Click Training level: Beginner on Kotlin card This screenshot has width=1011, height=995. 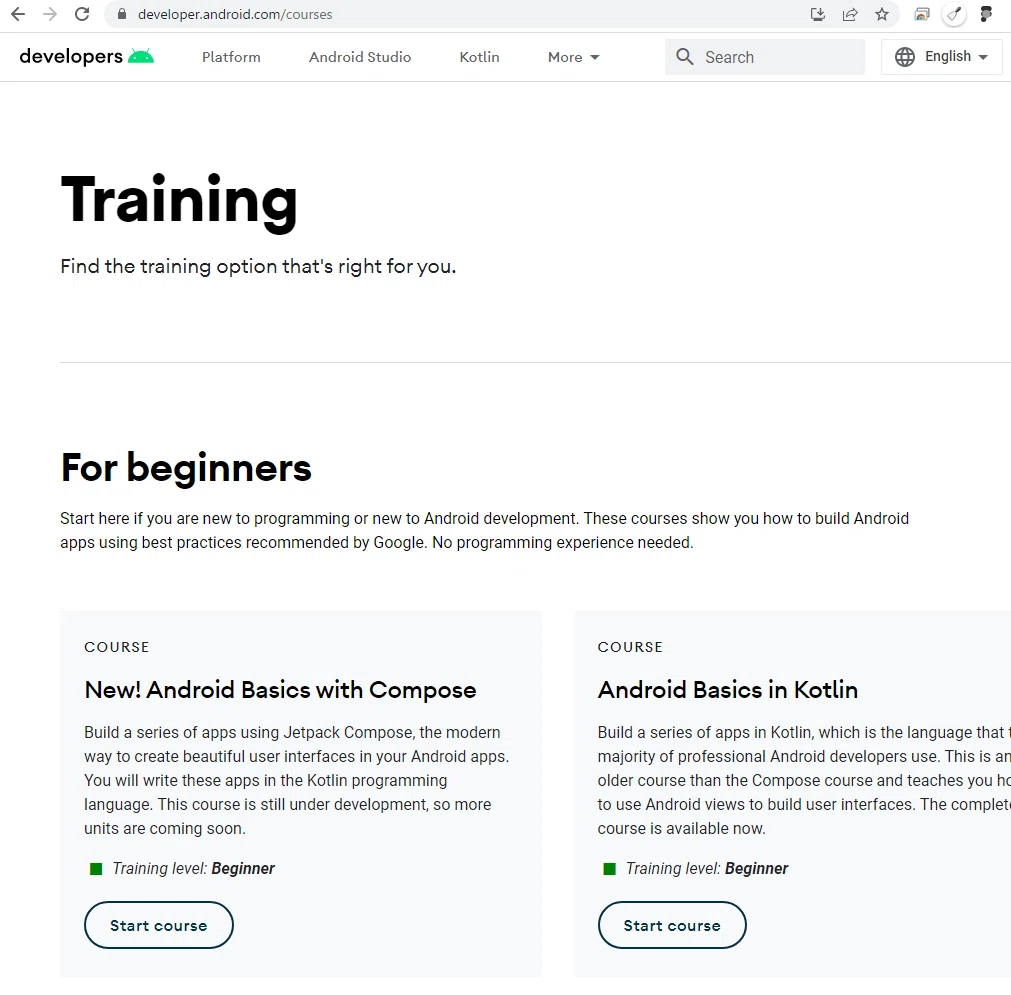(x=707, y=869)
